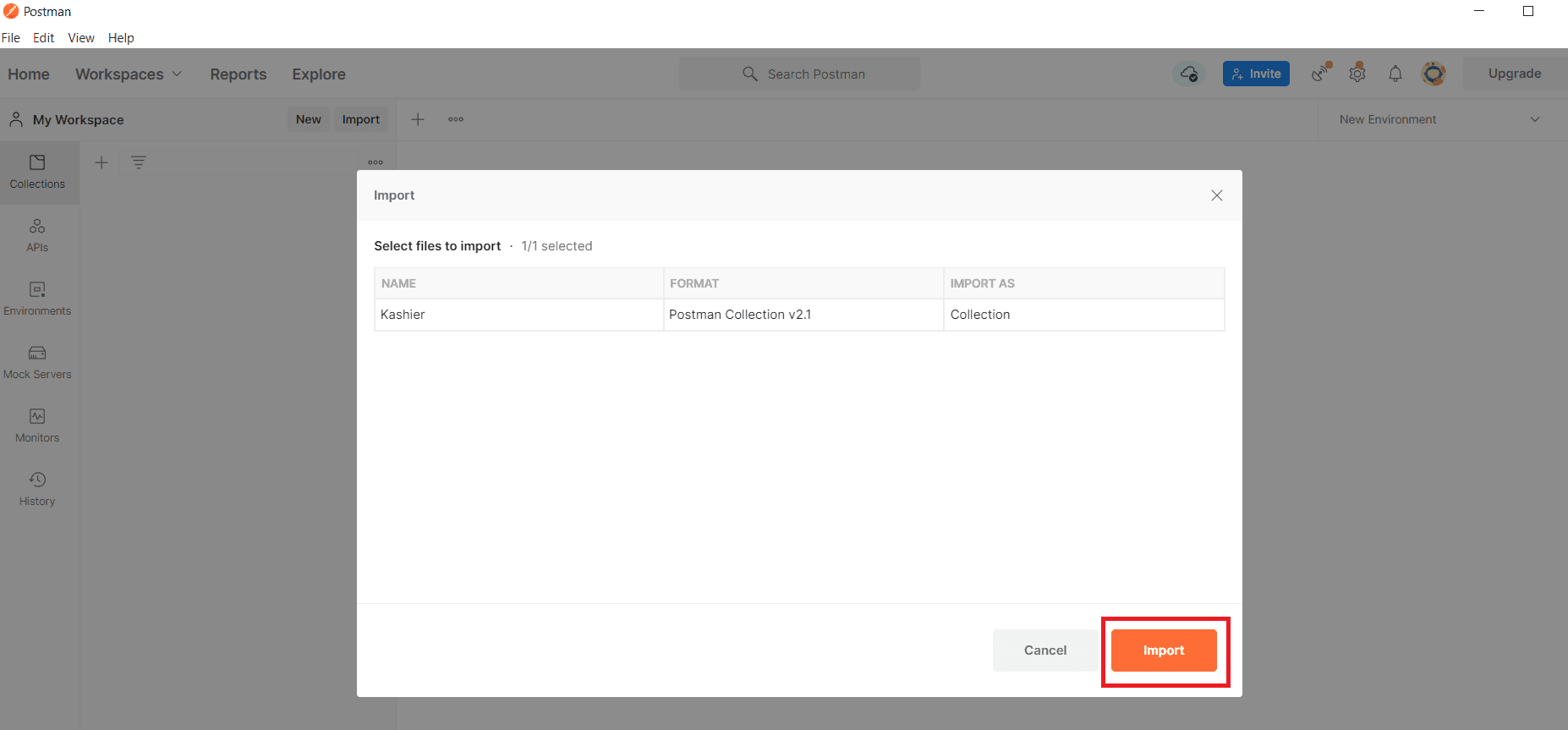Viewport: 1568px width, 730px height.
Task: Click the New button in workspace header
Action: (x=309, y=119)
